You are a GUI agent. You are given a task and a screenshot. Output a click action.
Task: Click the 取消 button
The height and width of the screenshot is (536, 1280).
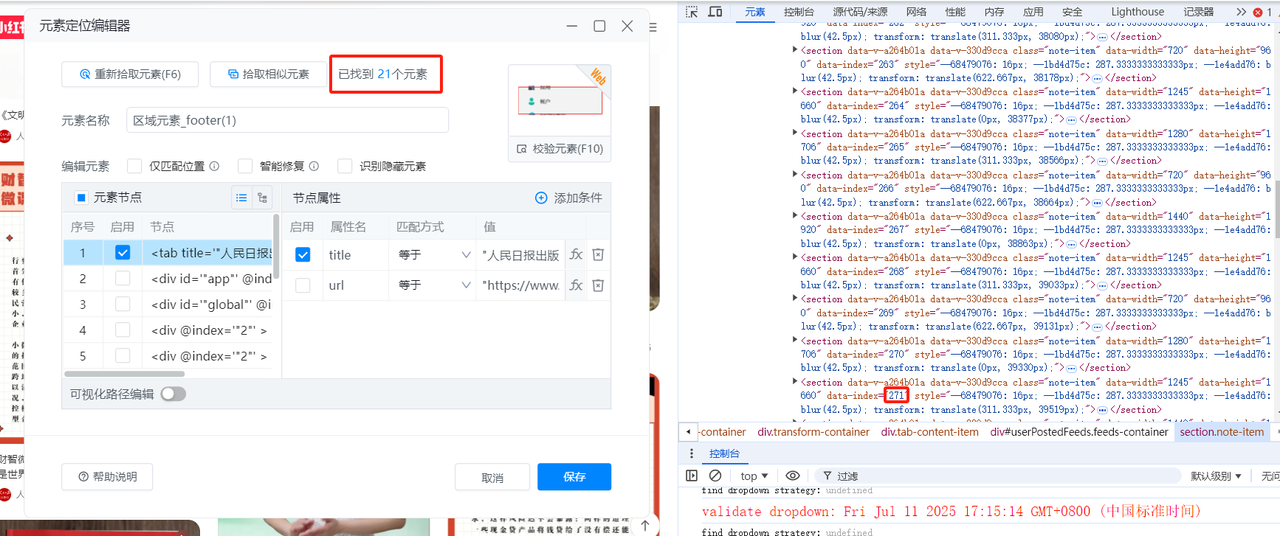pyautogui.click(x=492, y=477)
